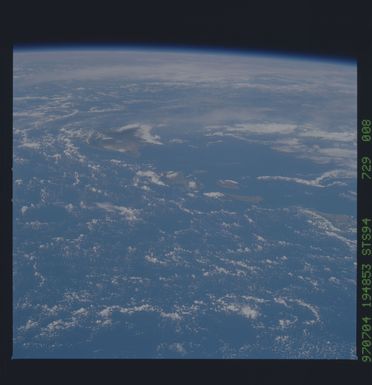The image size is (372, 385).
Task: Click the roll number "729"
Action: click(367, 168)
